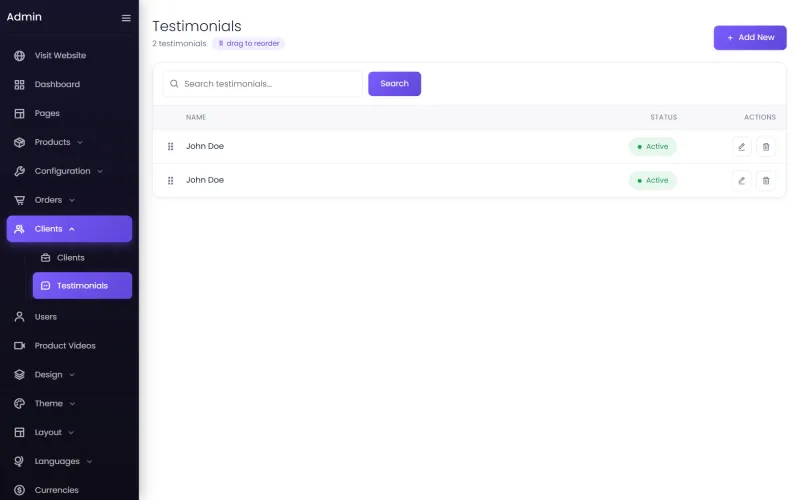Expand the Design menu chevron
This screenshot has width=800, height=500.
[x=72, y=374]
